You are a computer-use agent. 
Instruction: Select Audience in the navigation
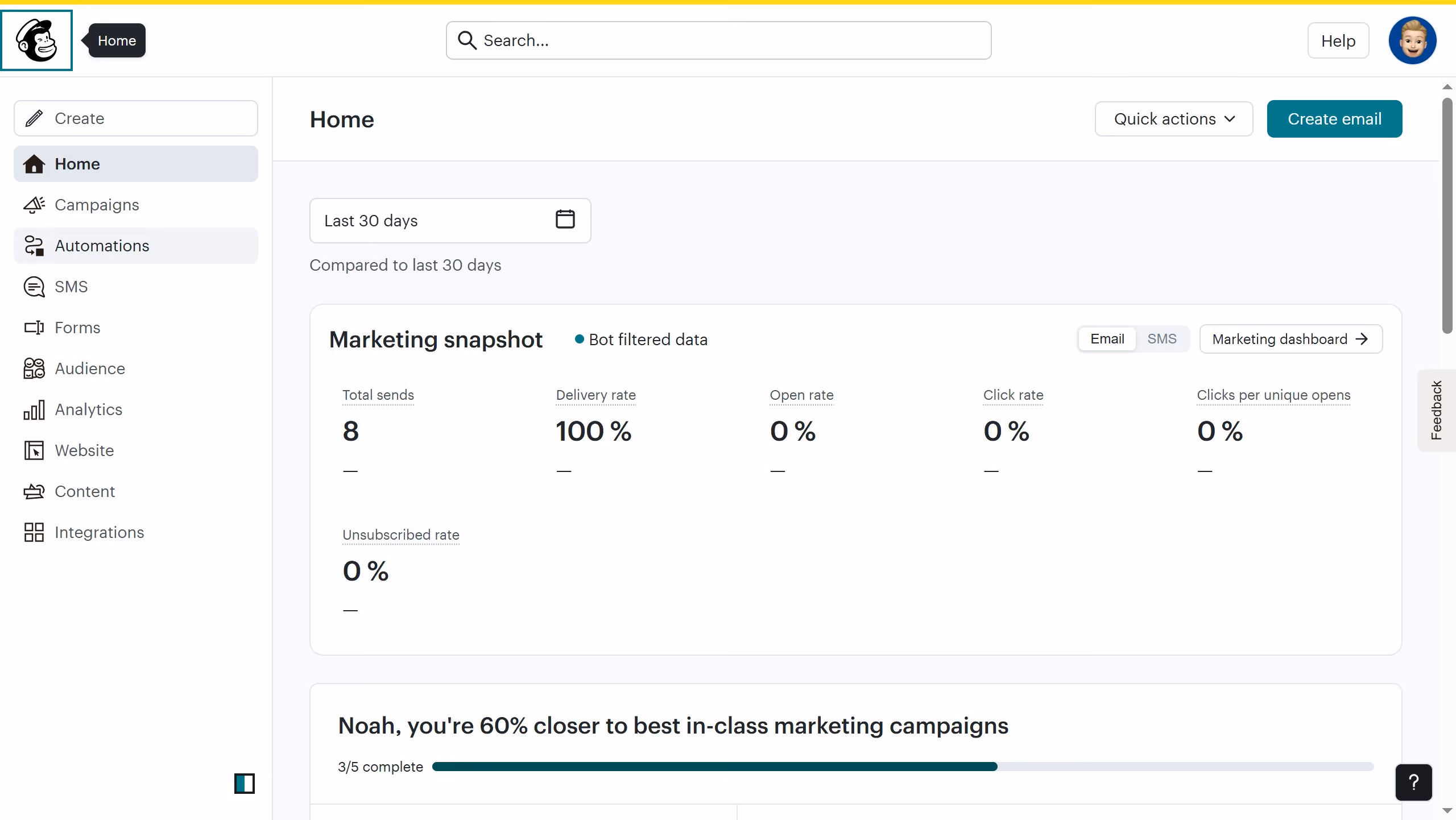tap(136, 368)
